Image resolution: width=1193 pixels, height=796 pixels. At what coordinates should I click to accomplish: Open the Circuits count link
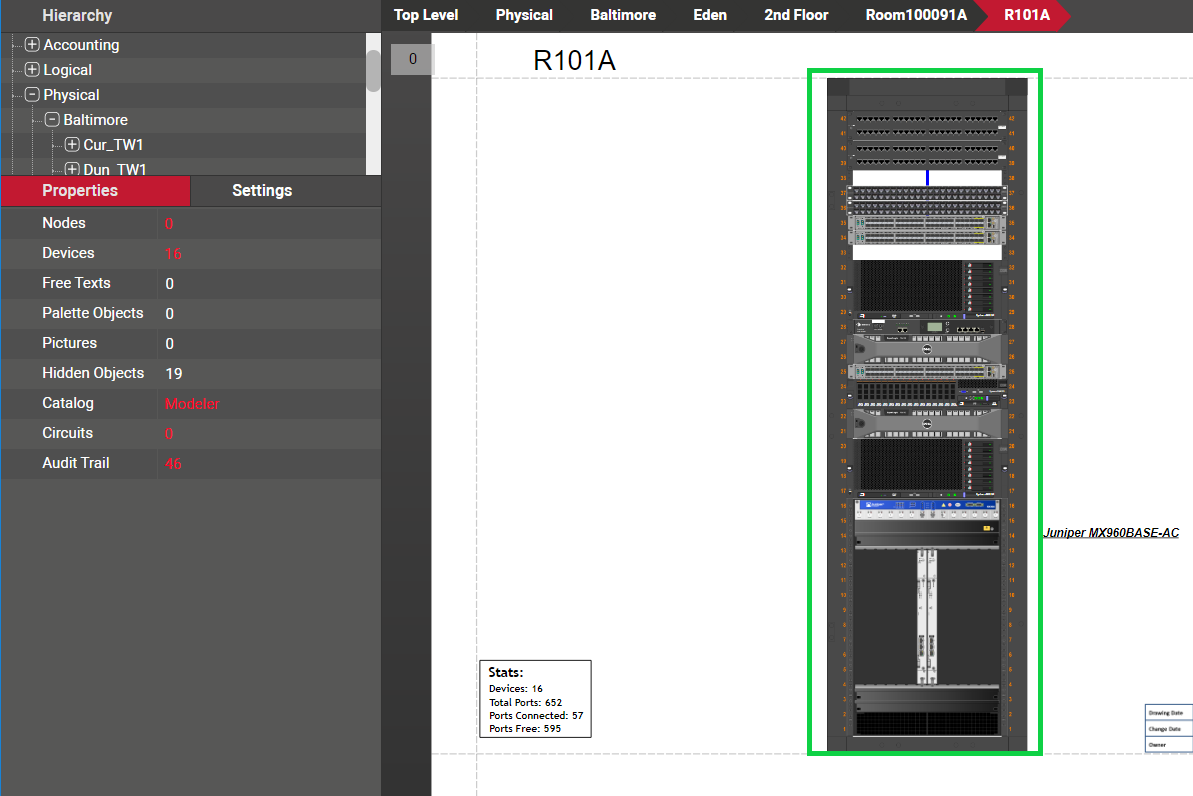[169, 434]
